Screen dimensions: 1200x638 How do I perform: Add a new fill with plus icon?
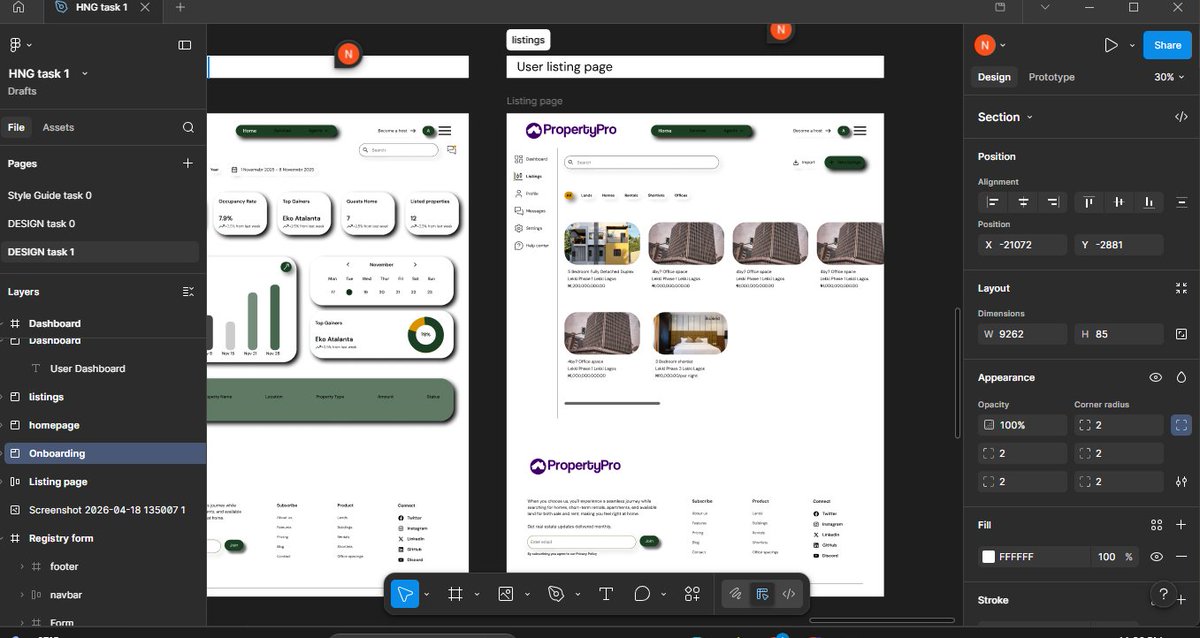click(1181, 525)
